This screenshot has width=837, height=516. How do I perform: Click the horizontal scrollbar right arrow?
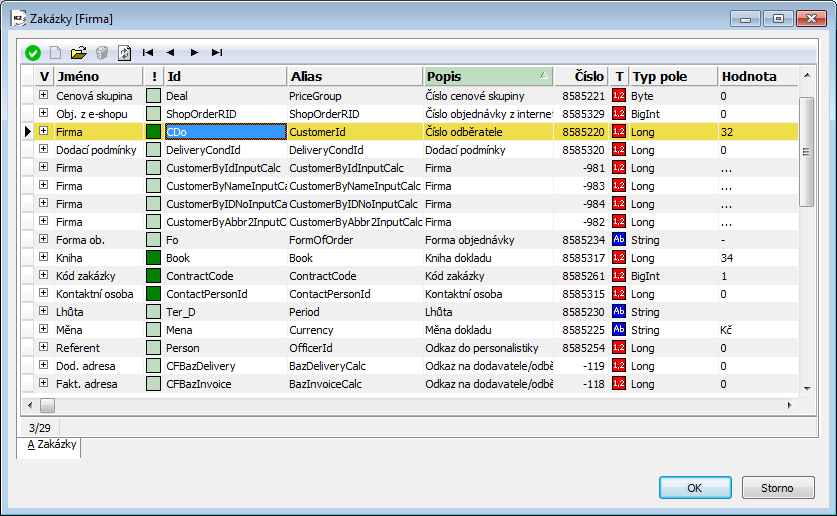click(789, 406)
